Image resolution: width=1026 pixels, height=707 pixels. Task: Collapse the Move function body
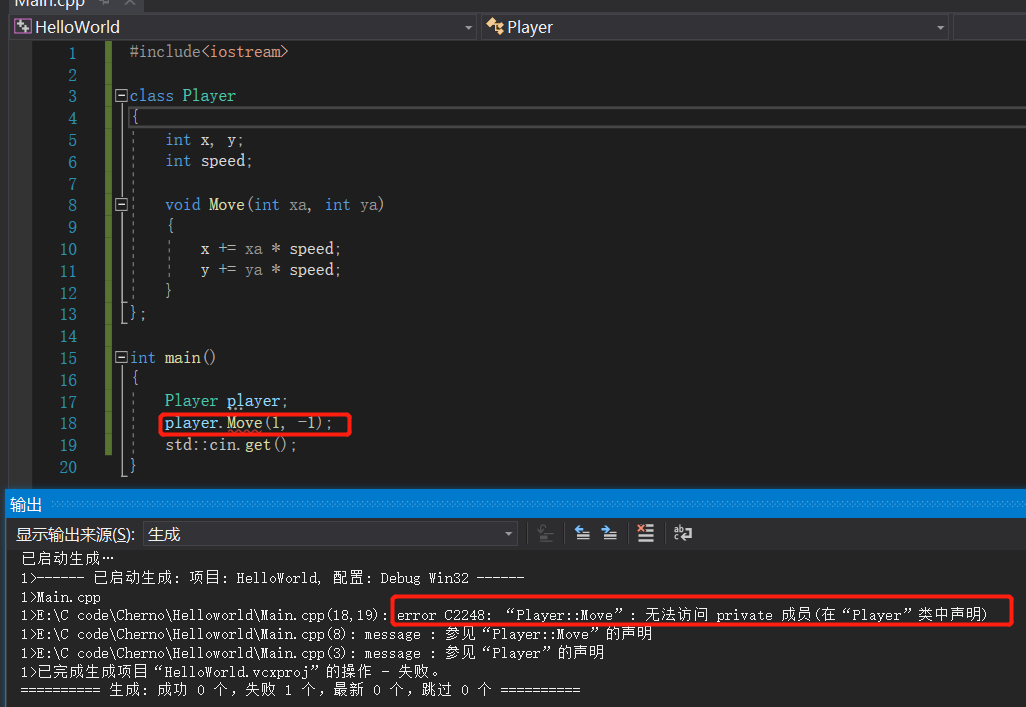tap(120, 204)
